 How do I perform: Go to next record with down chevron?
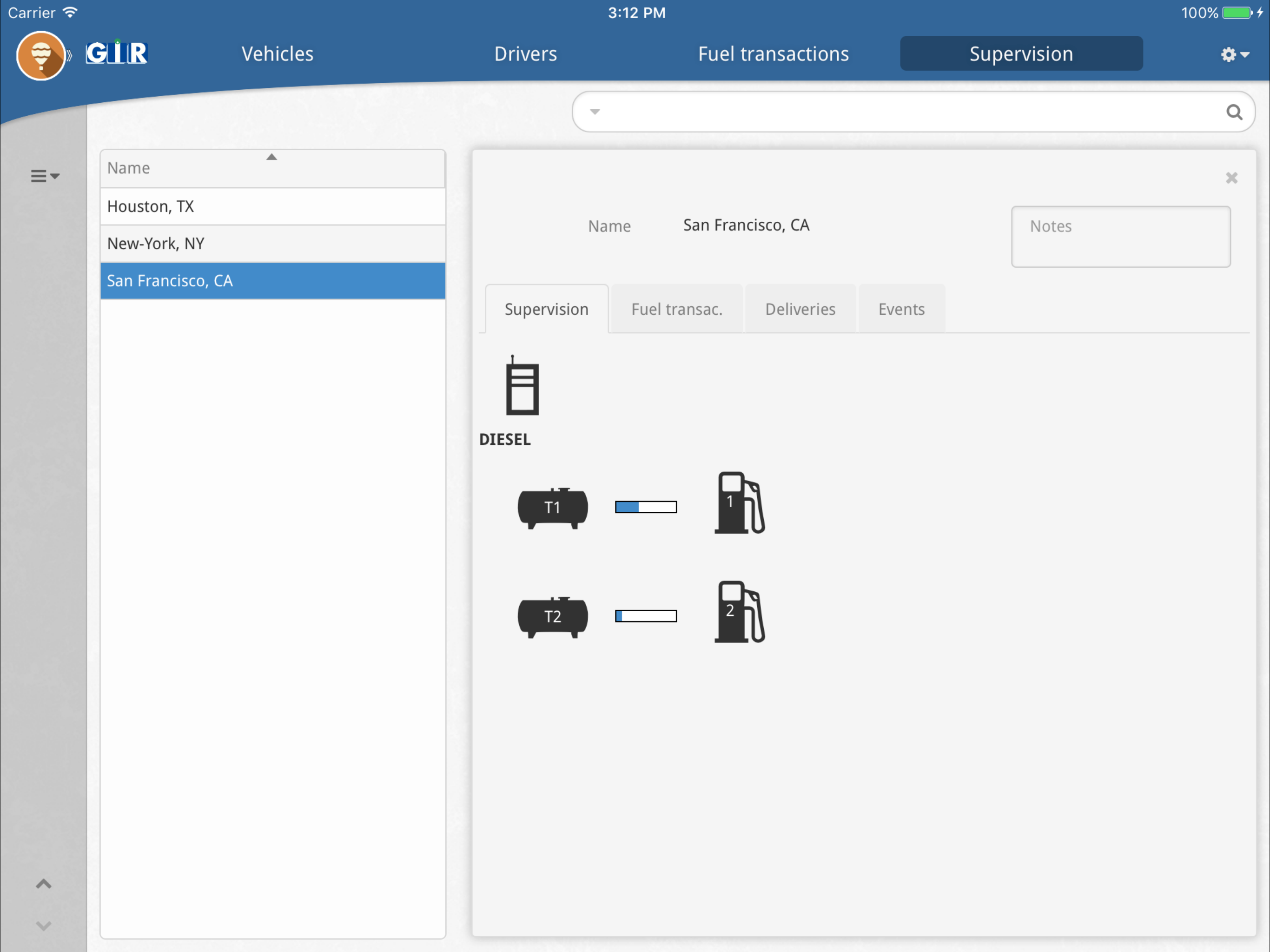point(44,926)
